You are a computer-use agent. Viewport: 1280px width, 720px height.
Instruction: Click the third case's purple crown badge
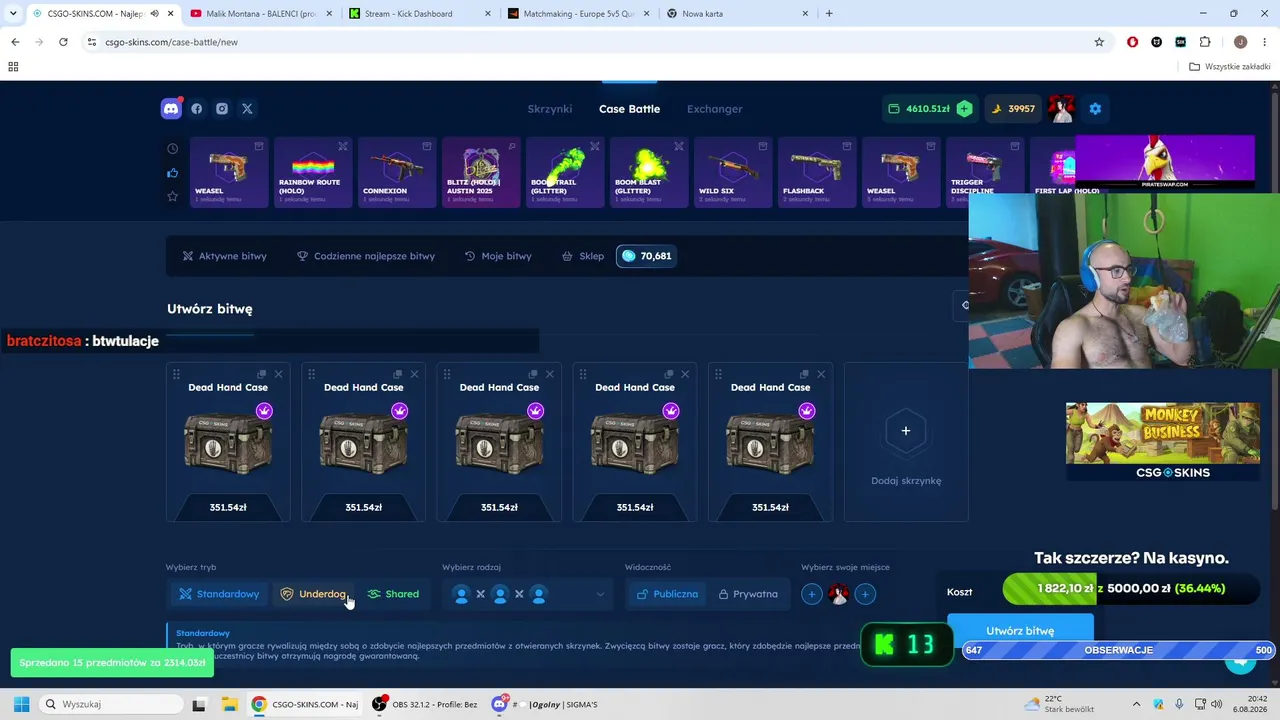coord(535,411)
